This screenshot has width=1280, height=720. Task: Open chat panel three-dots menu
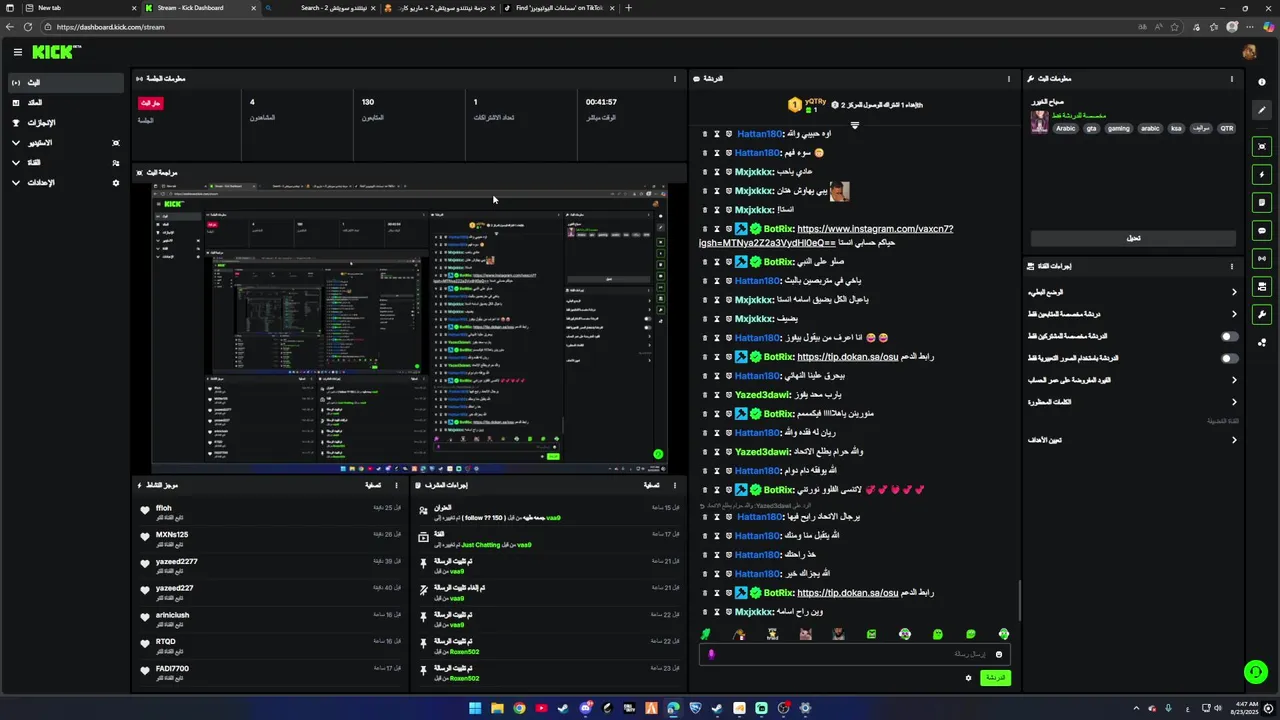pyautogui.click(x=1008, y=79)
